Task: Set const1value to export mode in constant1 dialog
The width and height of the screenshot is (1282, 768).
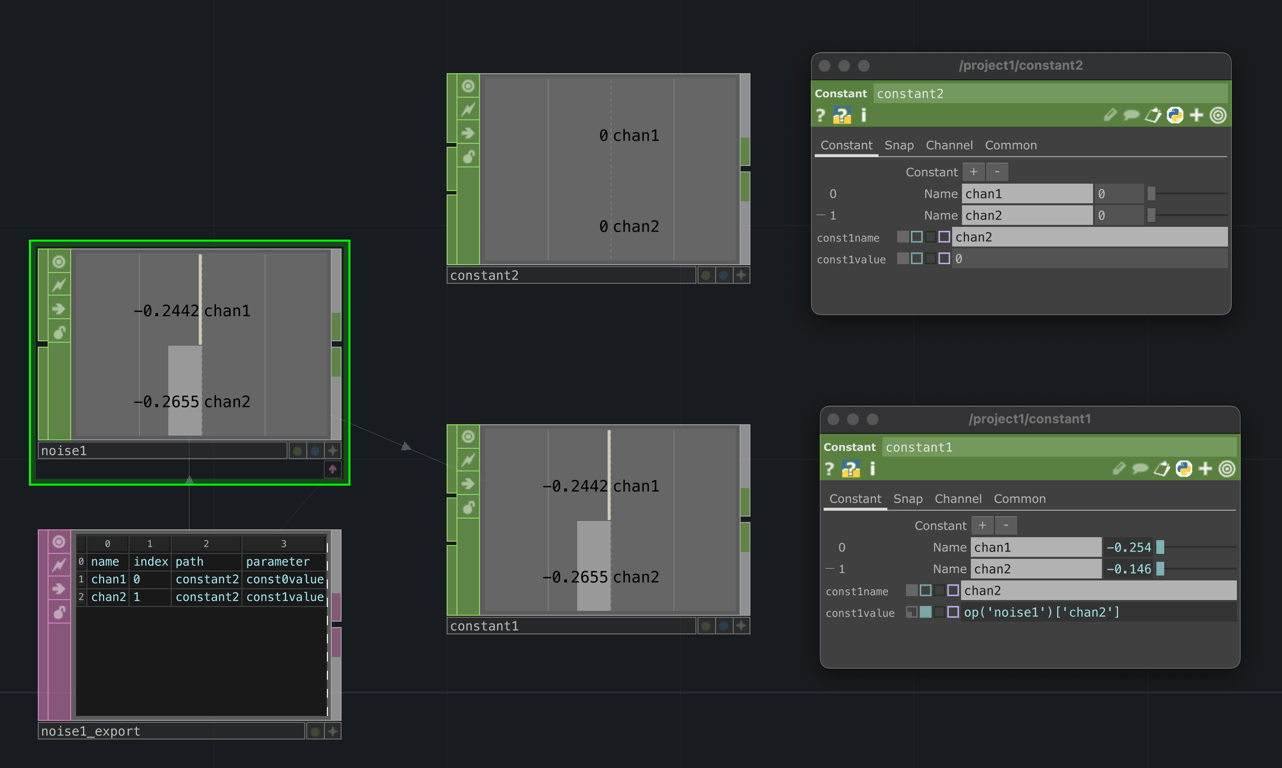Action: click(939, 612)
